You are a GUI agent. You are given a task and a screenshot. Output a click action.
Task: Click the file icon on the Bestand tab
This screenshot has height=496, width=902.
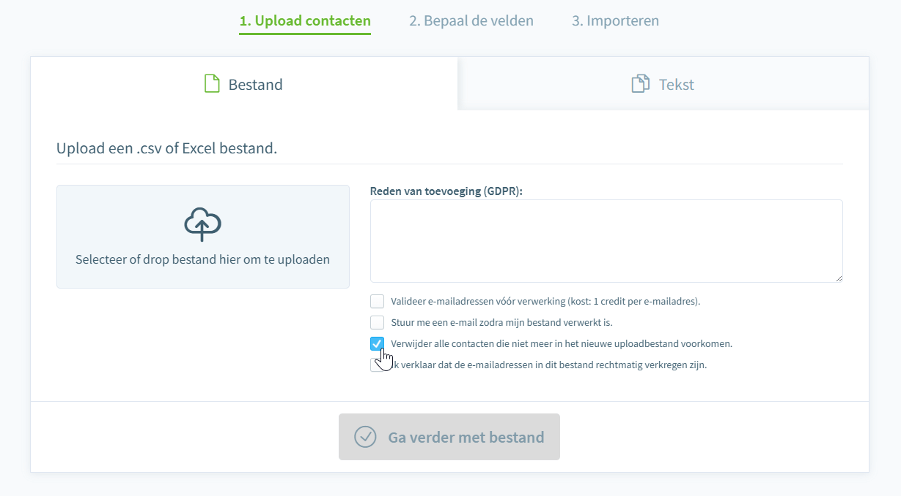pos(211,84)
